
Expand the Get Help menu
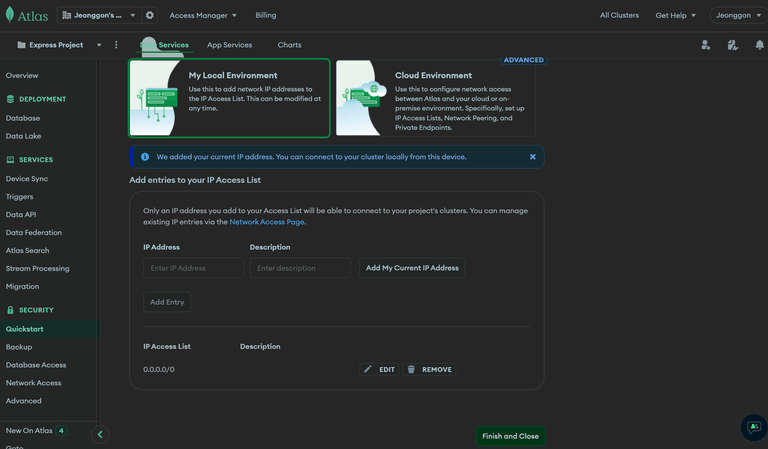pos(675,15)
